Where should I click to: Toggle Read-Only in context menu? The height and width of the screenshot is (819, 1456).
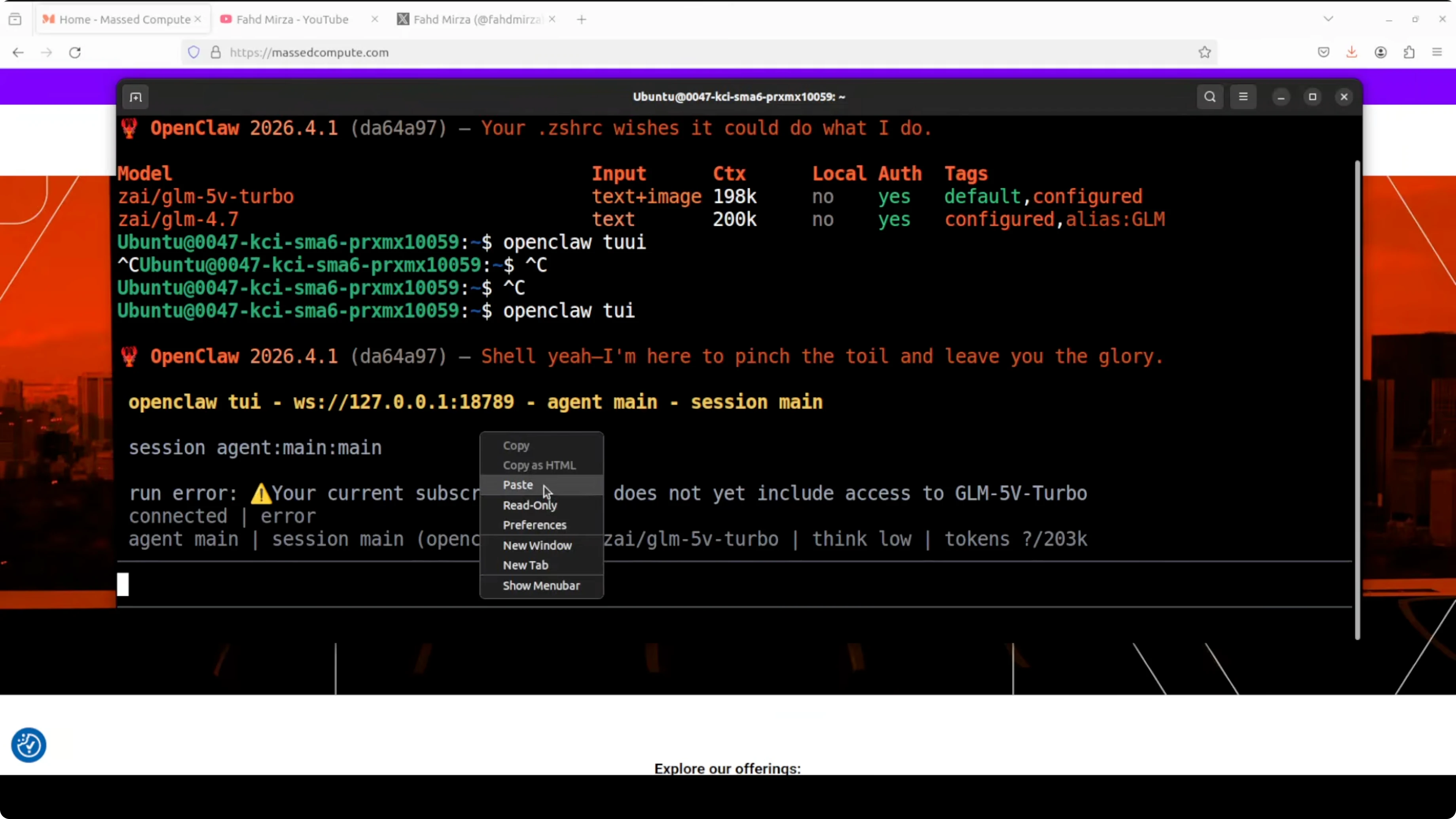(x=530, y=505)
